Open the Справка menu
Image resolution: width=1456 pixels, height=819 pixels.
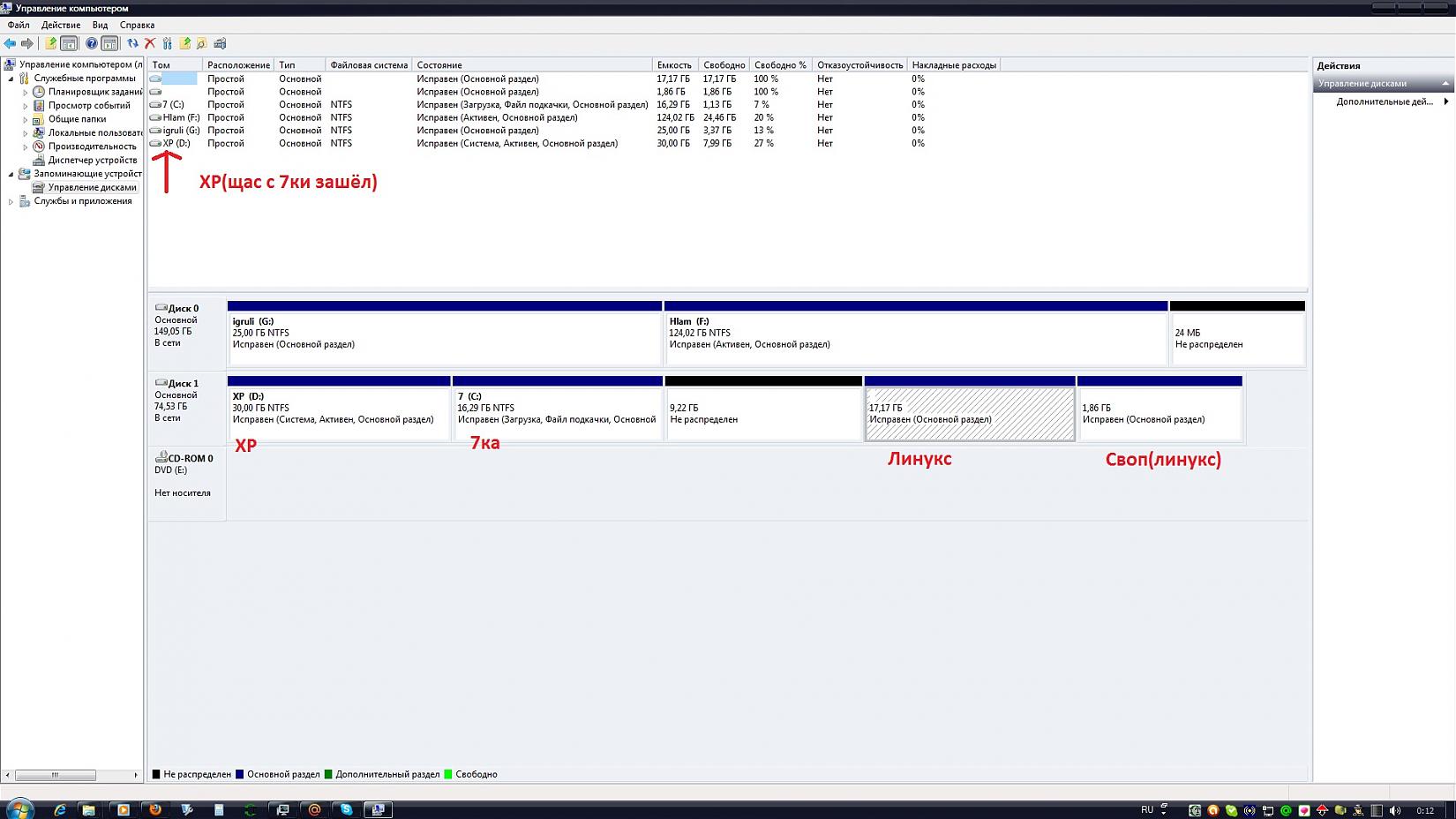pyautogui.click(x=137, y=25)
